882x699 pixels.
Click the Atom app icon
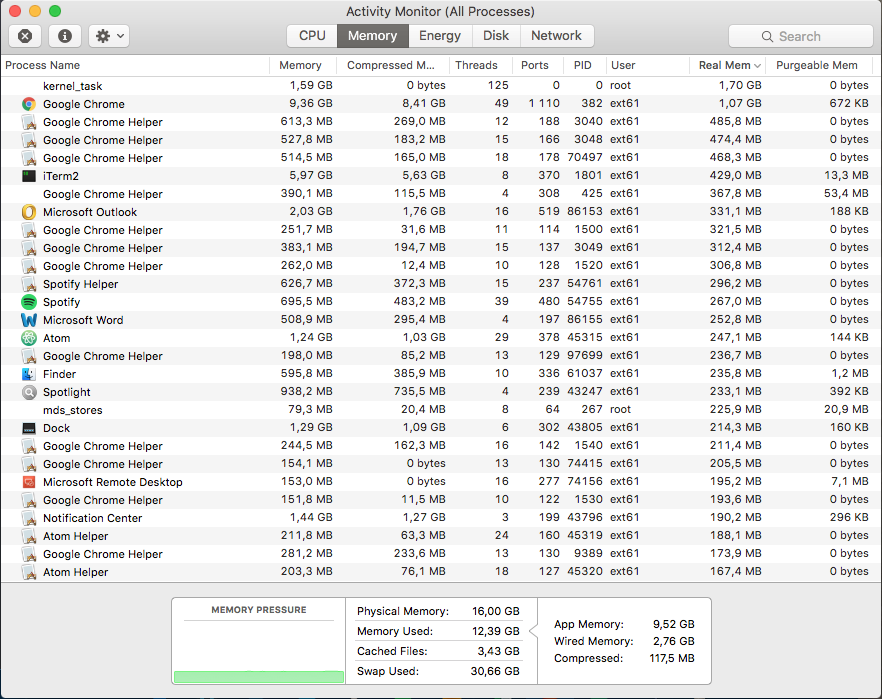pos(29,338)
